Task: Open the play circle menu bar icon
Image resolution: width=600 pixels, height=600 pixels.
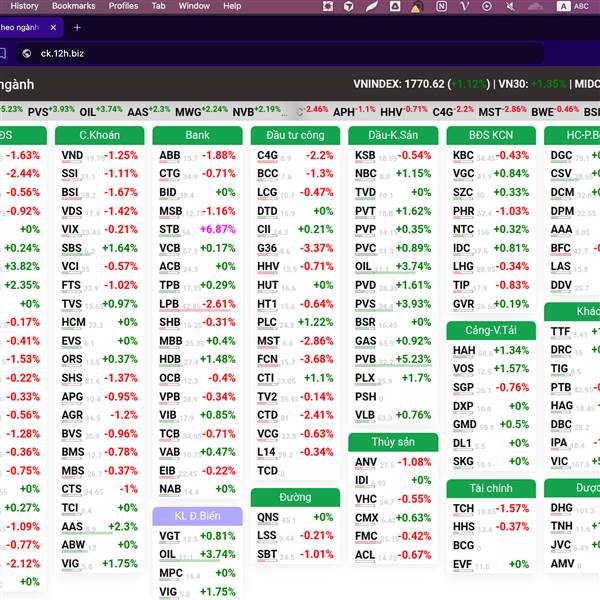Action: point(487,6)
